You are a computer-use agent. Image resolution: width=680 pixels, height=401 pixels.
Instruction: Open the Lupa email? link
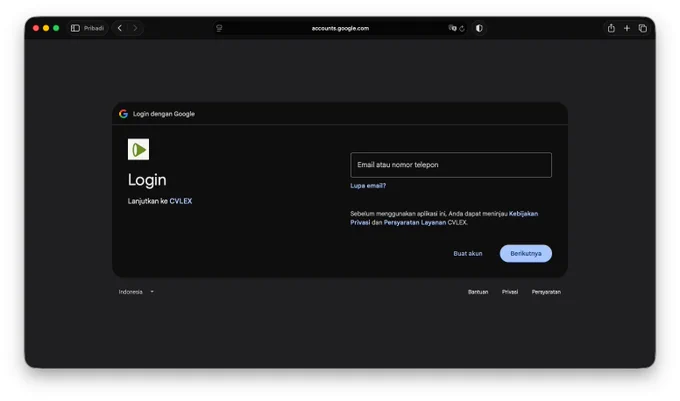tap(368, 186)
